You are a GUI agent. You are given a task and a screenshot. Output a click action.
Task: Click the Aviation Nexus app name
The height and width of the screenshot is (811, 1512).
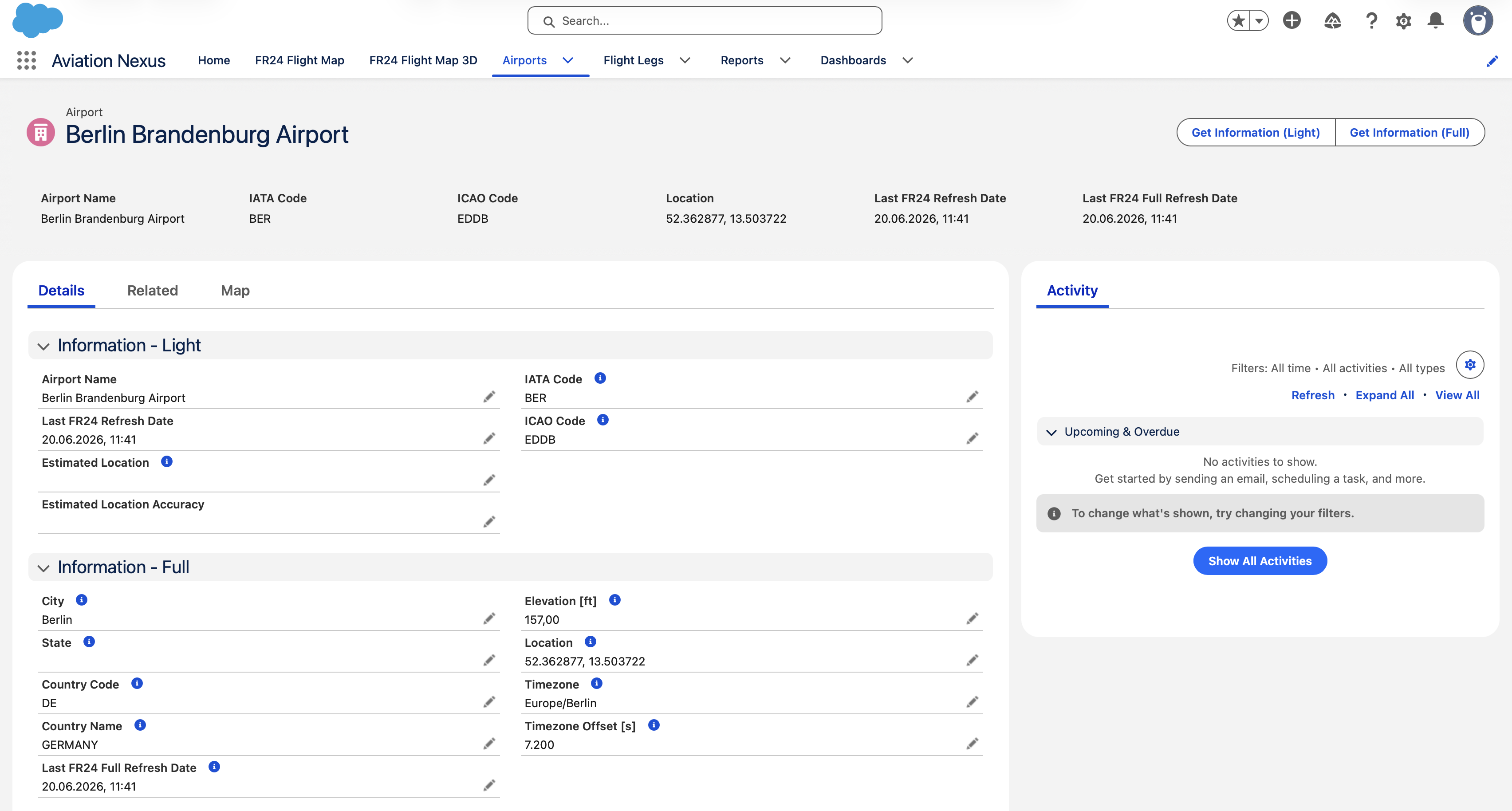pyautogui.click(x=109, y=60)
